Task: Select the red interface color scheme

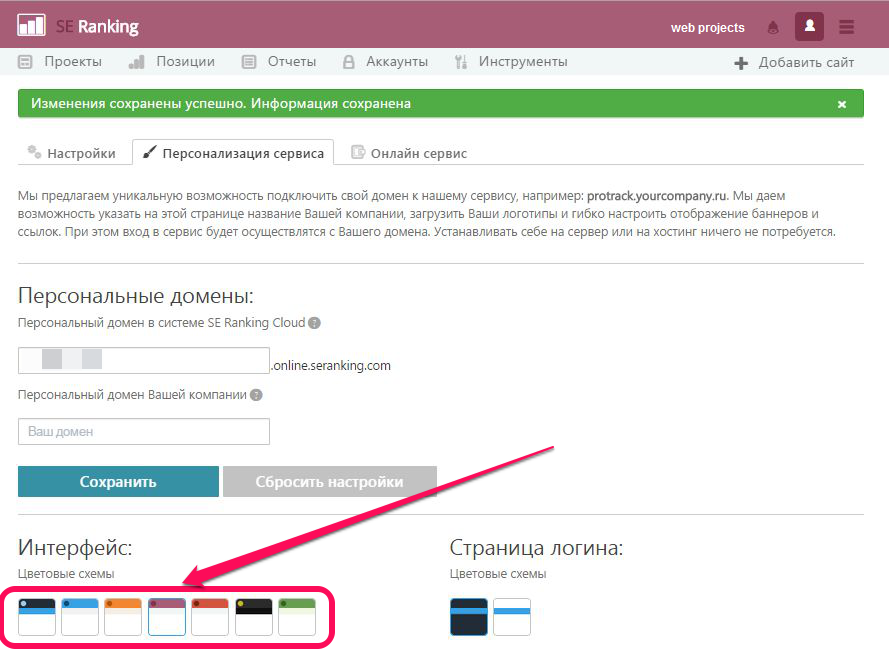Action: click(x=210, y=617)
